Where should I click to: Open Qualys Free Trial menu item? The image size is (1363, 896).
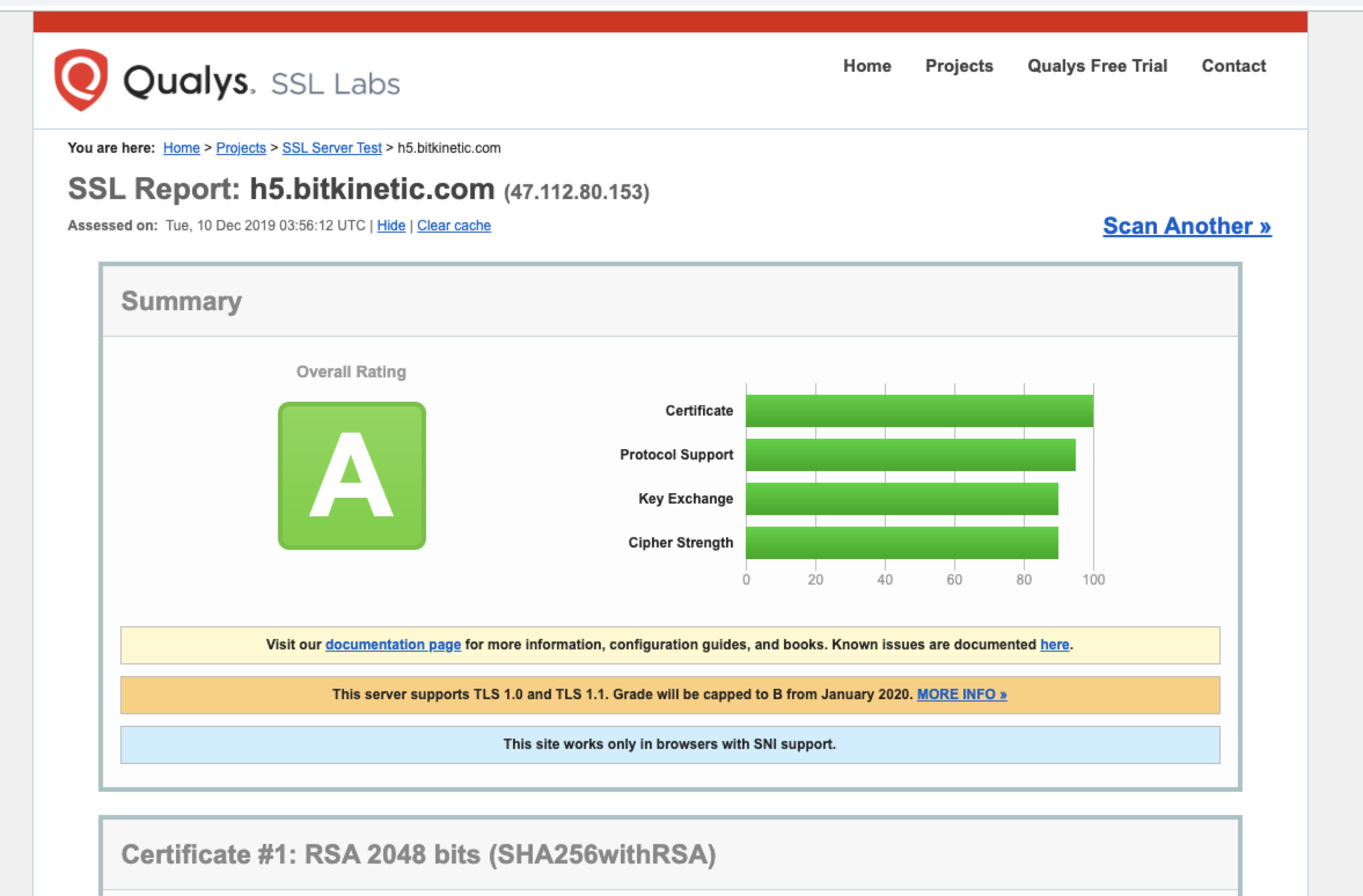click(1097, 66)
